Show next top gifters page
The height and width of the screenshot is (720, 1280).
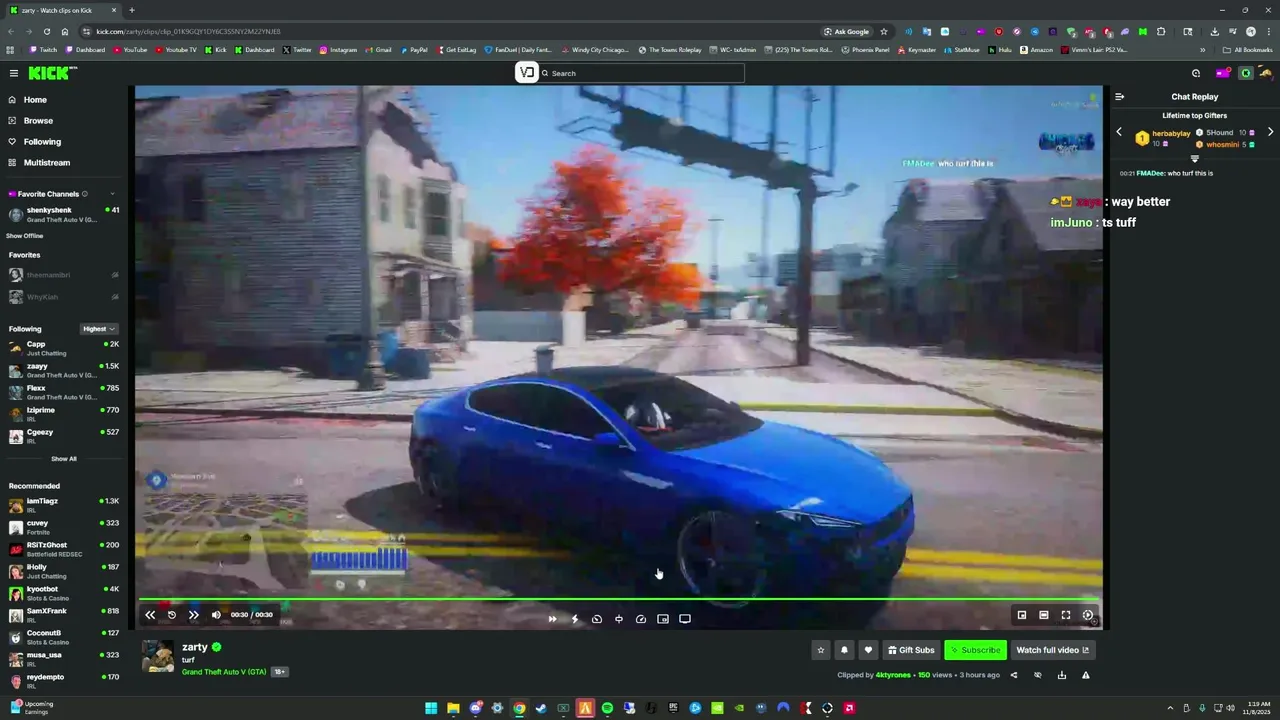click(x=1270, y=132)
